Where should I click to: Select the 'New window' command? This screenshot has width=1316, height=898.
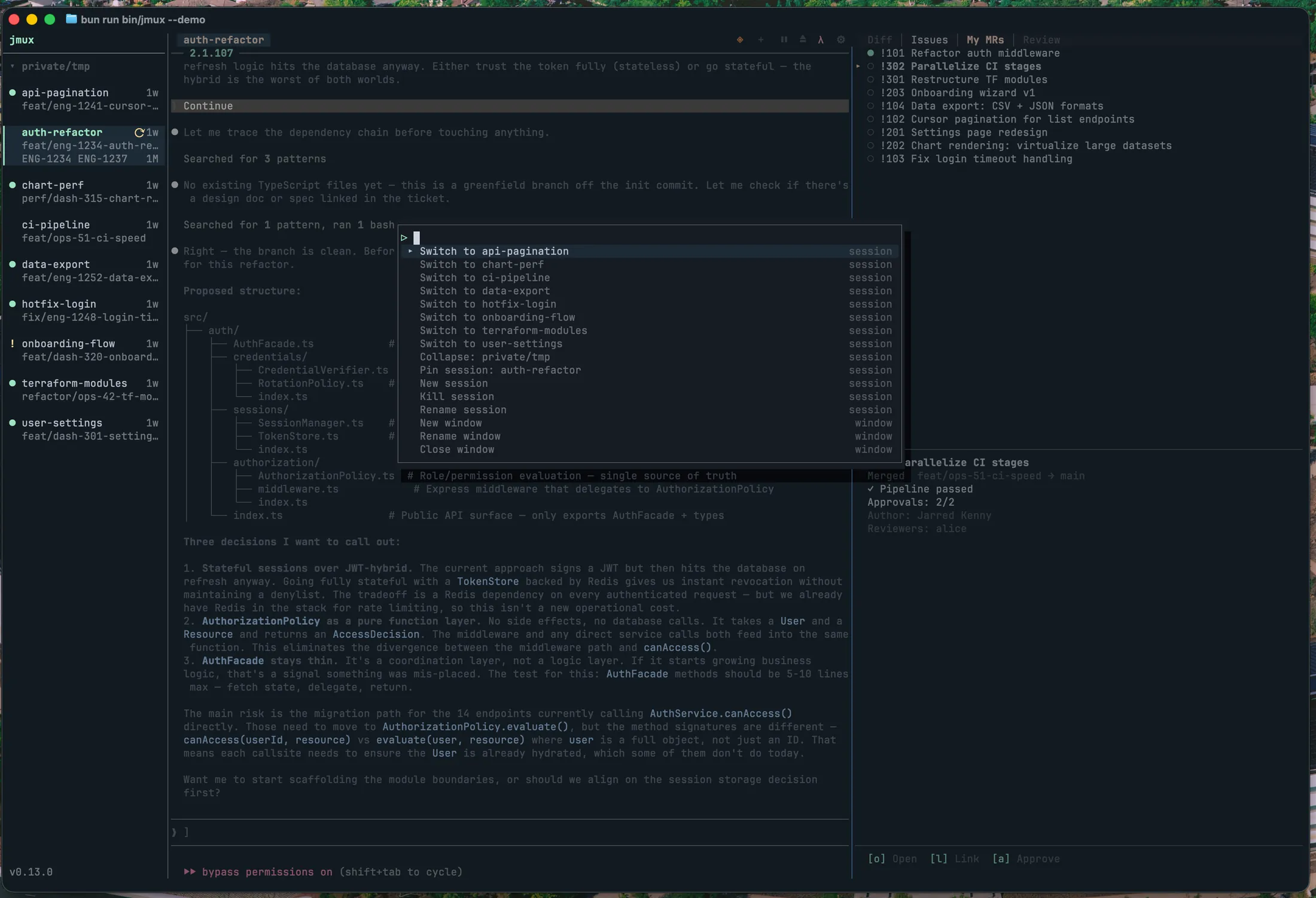[649, 423]
